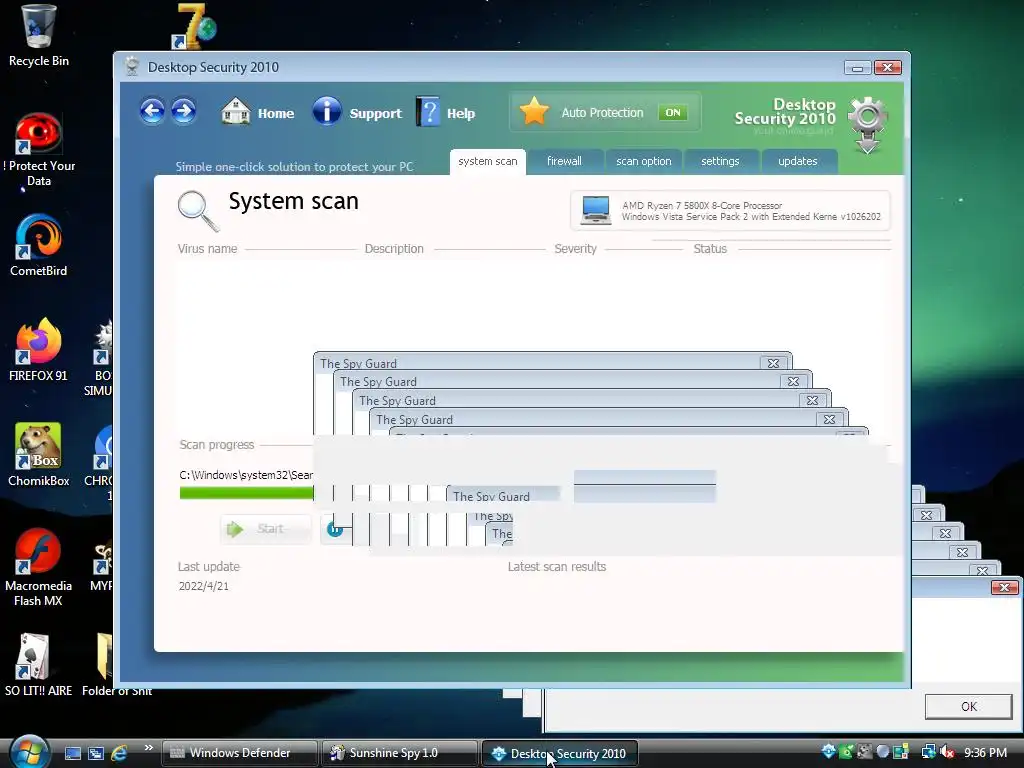Viewport: 1024px width, 768px height.
Task: Click Switch between windows quick launch icon
Action: [96, 753]
